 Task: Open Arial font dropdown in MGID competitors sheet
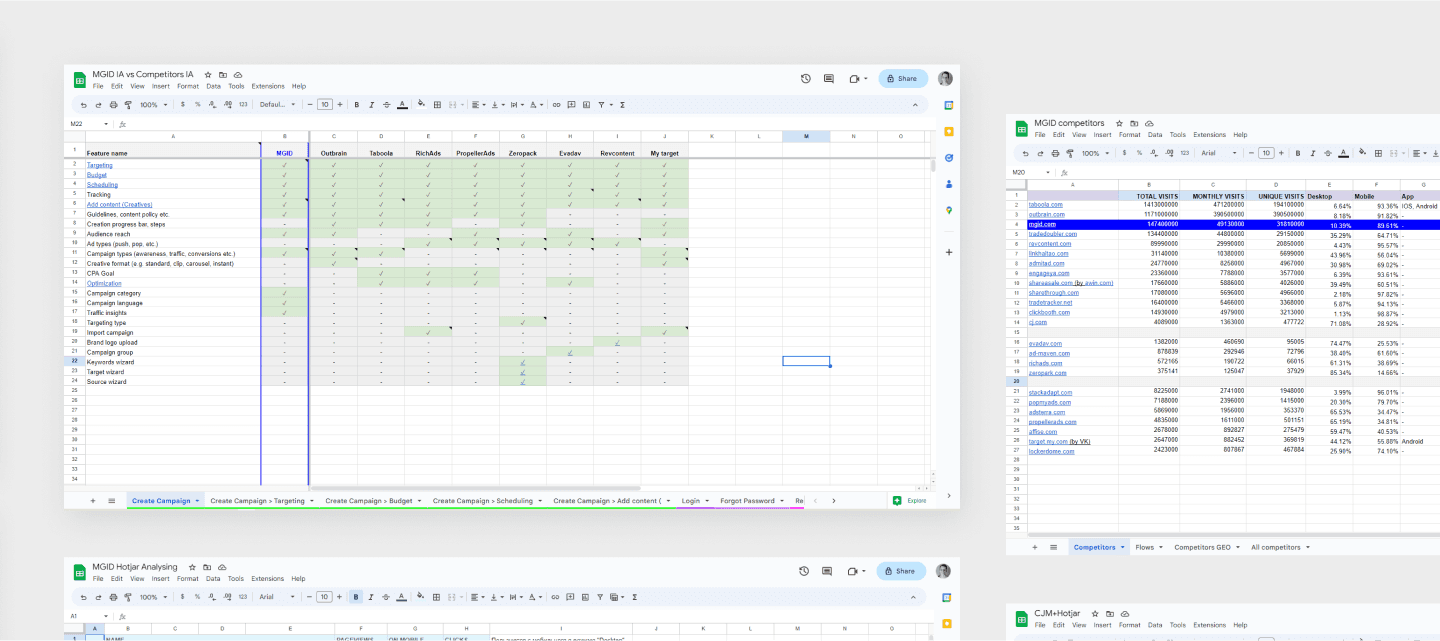tap(1217, 153)
